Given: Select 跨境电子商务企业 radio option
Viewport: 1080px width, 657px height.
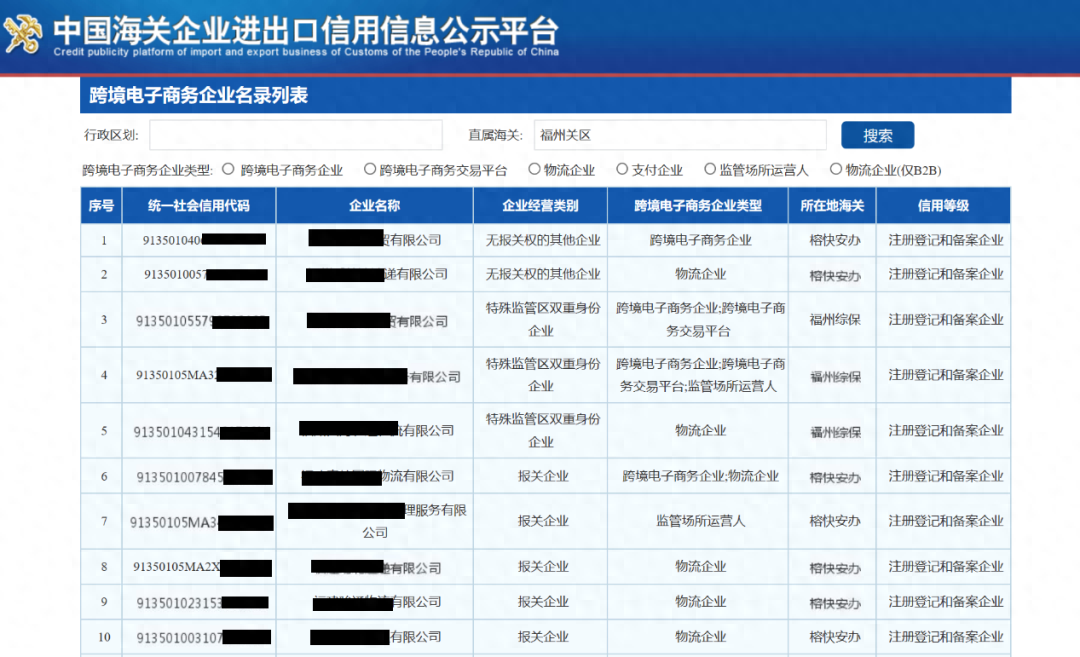Looking at the screenshot, I should 228,169.
